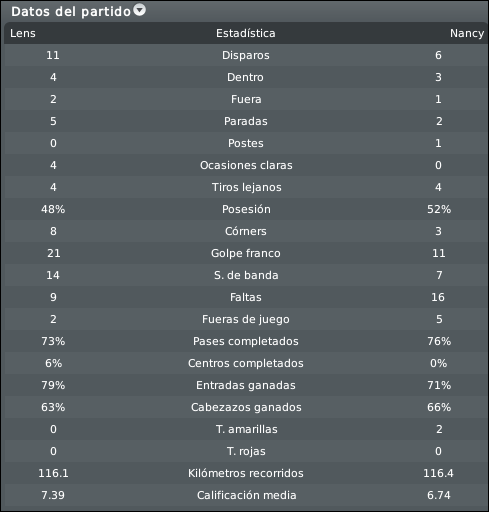This screenshot has width=489, height=512.
Task: Open the Datos del partido dropdown arrow
Action: point(140,10)
